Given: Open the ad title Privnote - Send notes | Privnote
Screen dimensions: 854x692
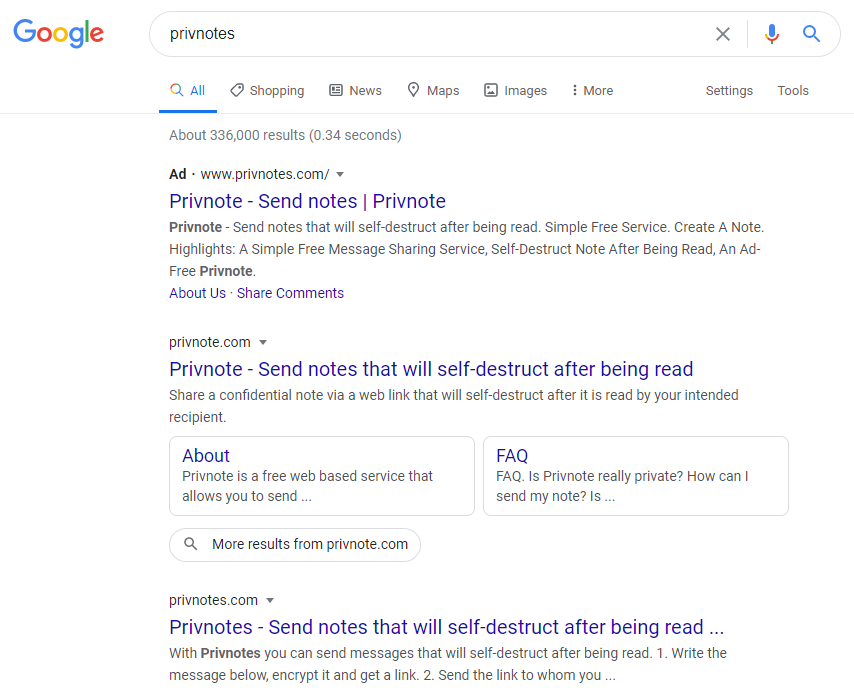Looking at the screenshot, I should (307, 201).
